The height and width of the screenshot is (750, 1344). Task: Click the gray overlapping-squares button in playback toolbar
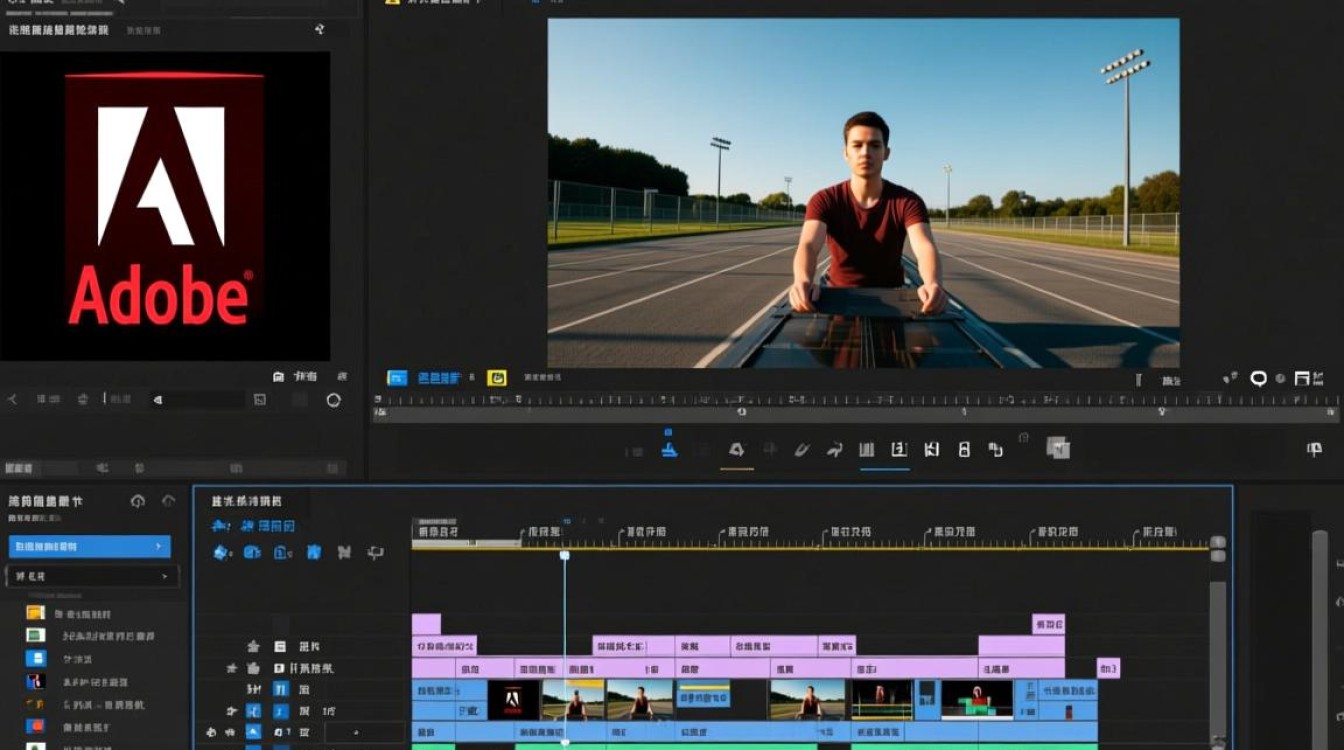(x=1058, y=448)
